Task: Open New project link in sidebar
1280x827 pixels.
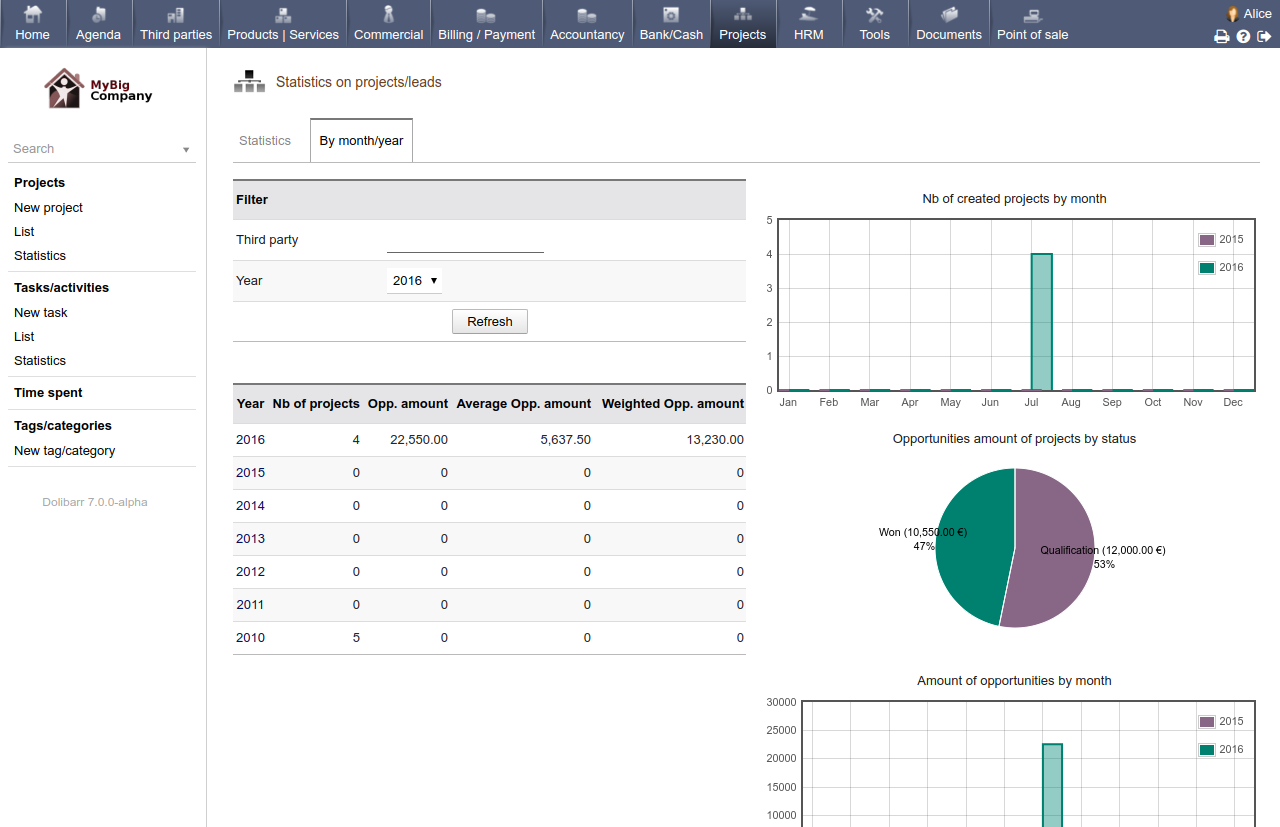Action: coord(48,208)
